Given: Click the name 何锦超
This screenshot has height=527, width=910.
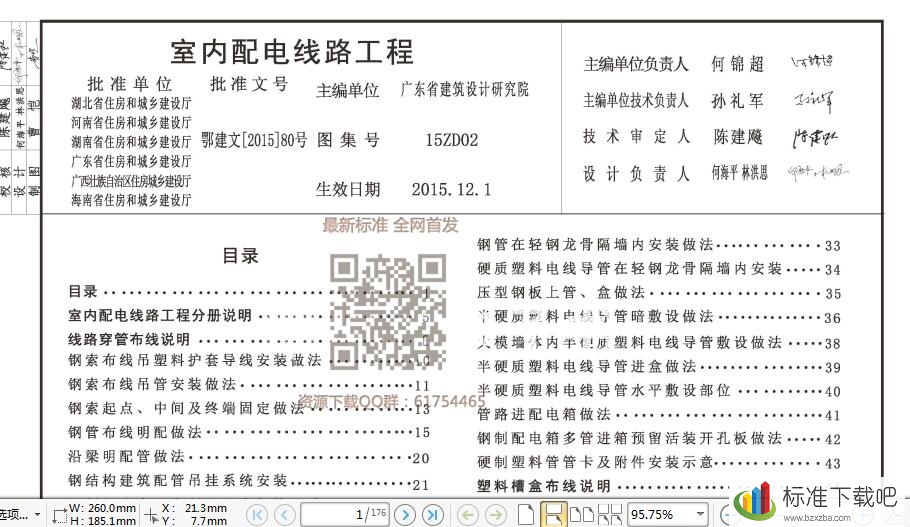Looking at the screenshot, I should tap(737, 64).
